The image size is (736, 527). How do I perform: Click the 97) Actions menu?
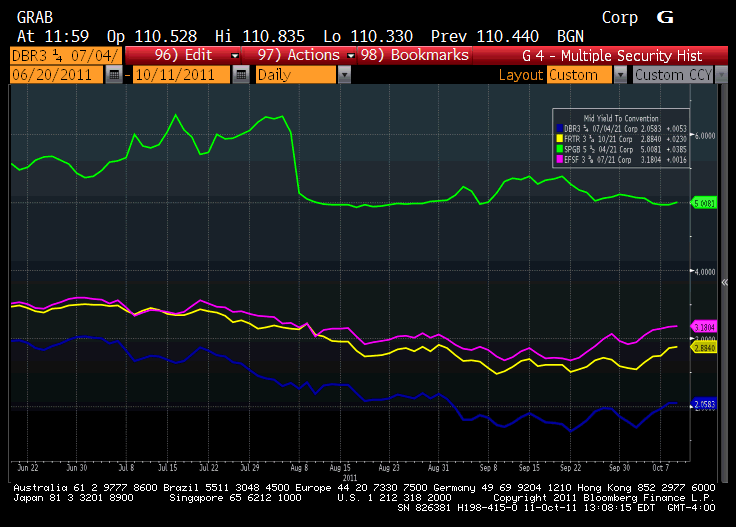(x=299, y=55)
